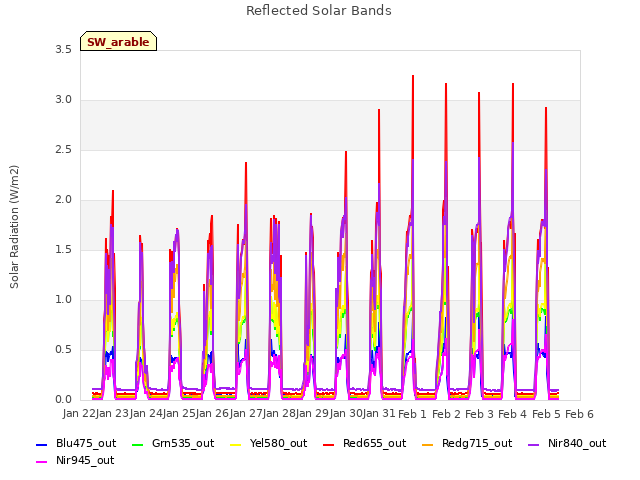640x480 pixels.
Task: Click the SW_arable annotation label
Action: 118,42
